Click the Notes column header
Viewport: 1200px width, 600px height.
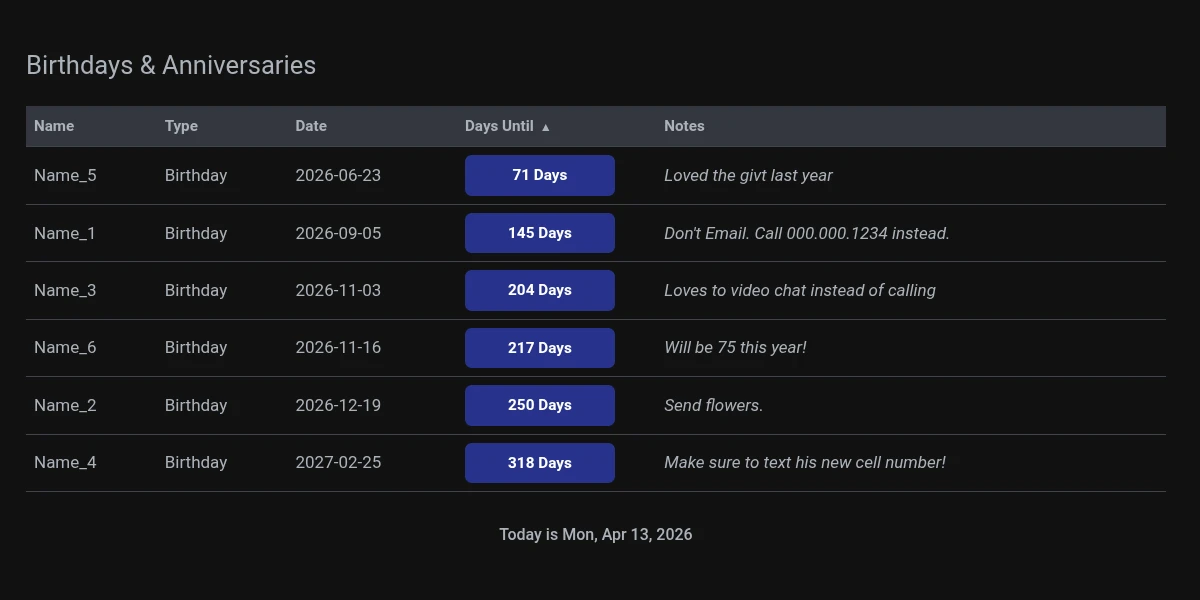pos(684,126)
